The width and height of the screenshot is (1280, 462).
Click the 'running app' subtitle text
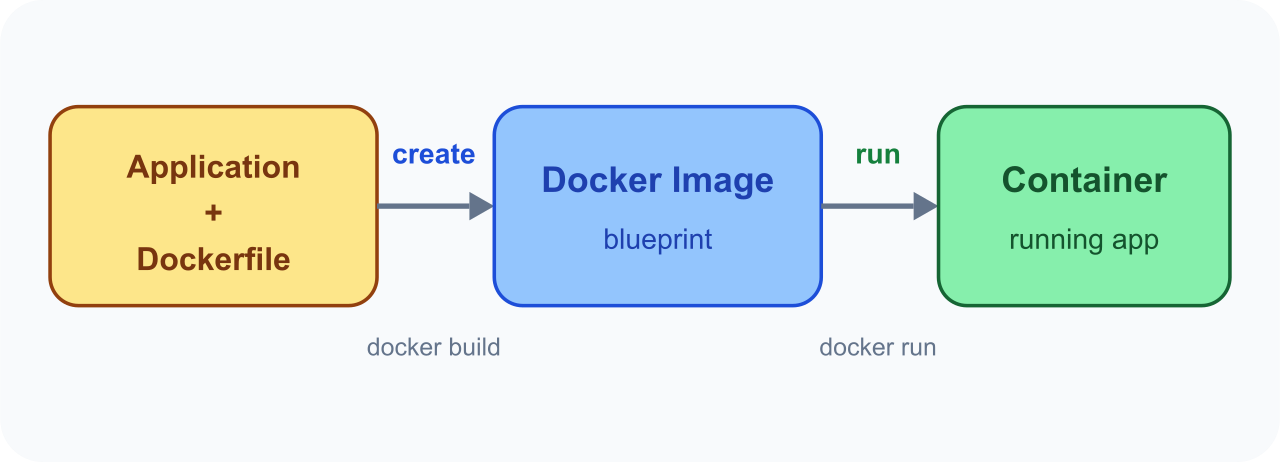(x=1084, y=240)
